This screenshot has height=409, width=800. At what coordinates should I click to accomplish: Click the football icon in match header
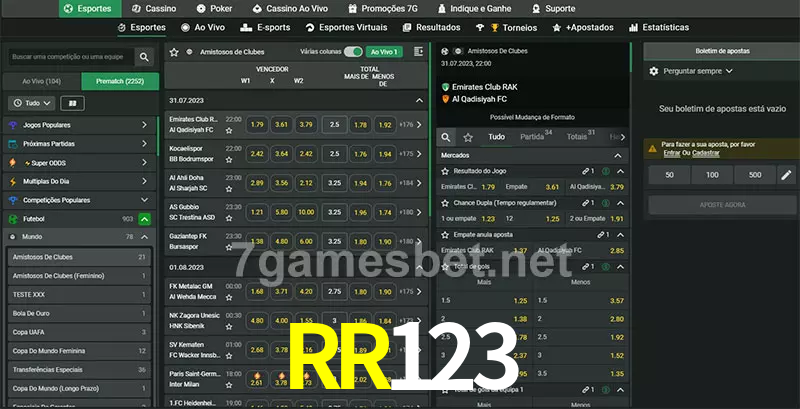point(445,51)
